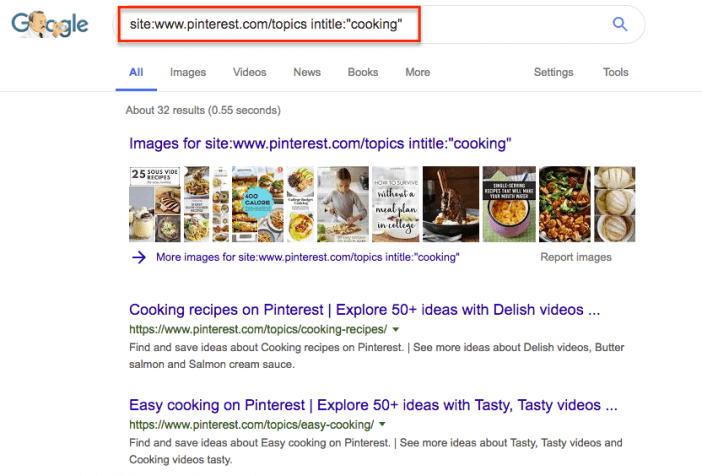Open the Google doodle logo

tap(50, 25)
